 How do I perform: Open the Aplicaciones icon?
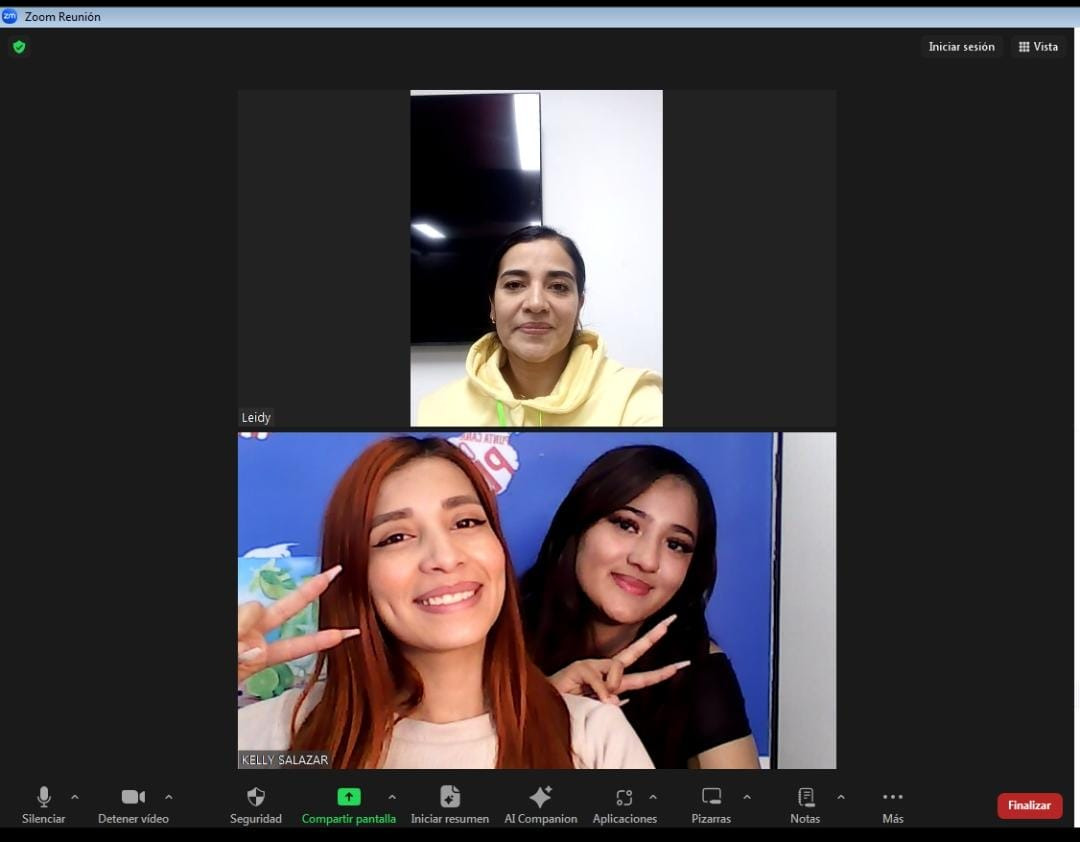pyautogui.click(x=624, y=797)
